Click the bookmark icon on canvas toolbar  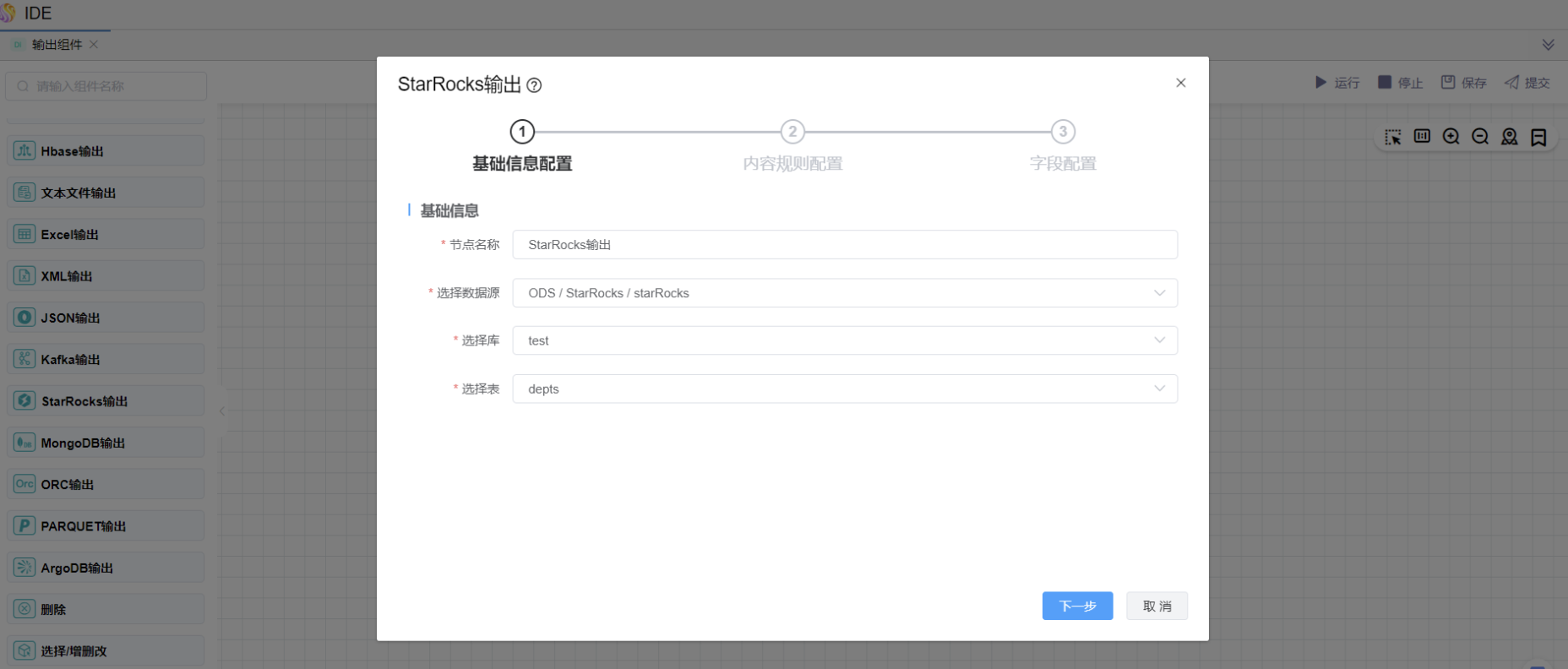(1538, 137)
